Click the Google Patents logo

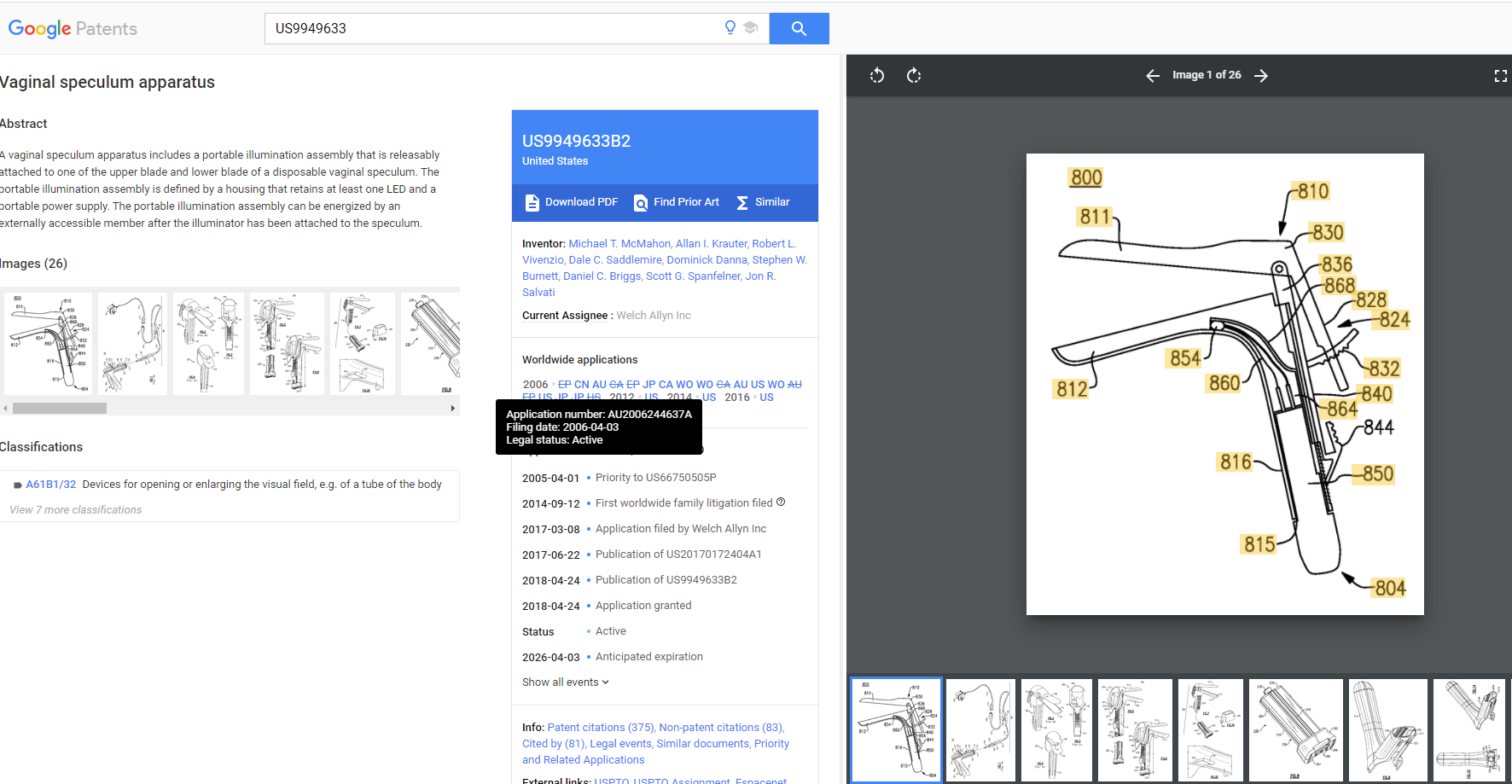pyautogui.click(x=73, y=28)
